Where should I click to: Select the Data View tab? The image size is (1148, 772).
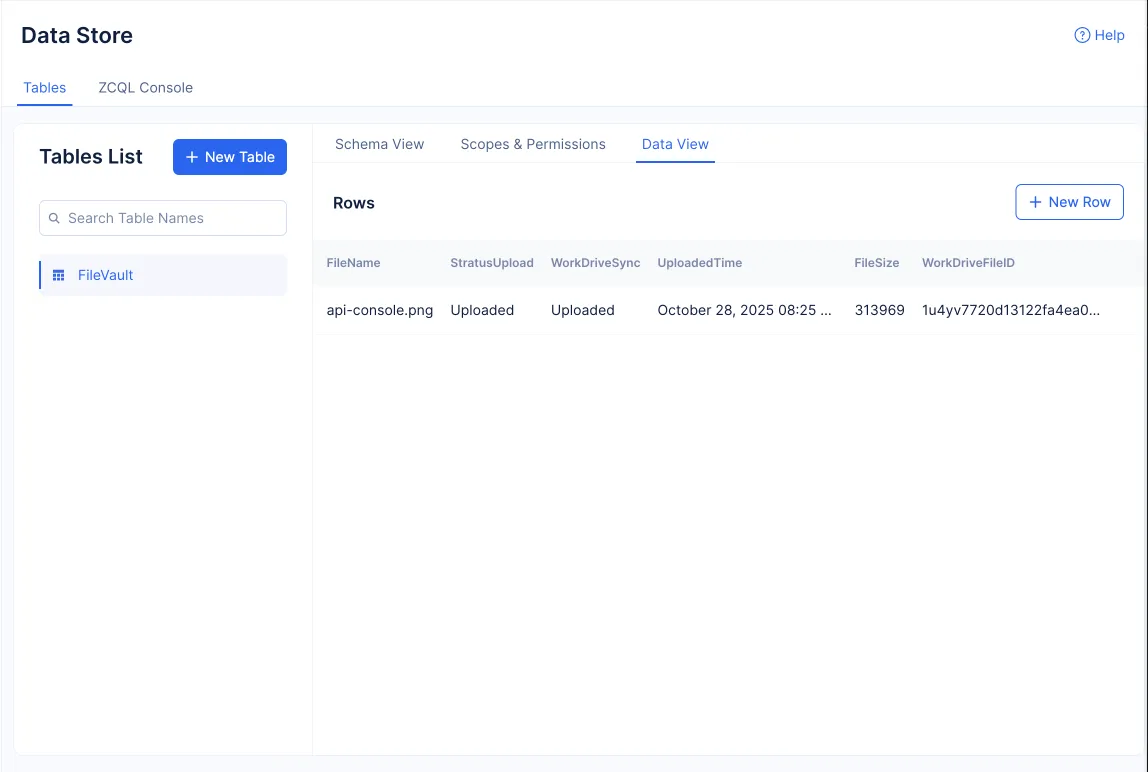tap(675, 144)
